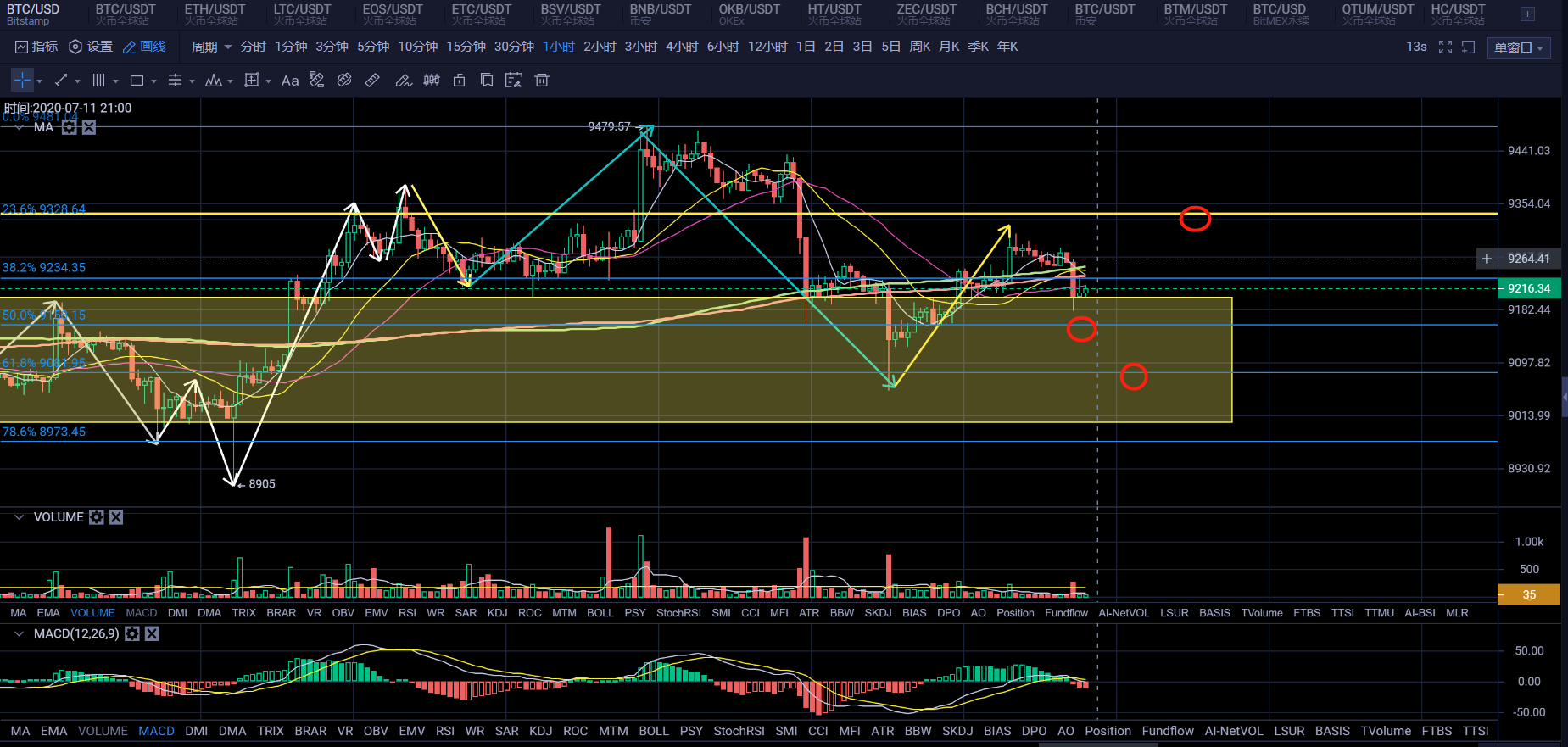This screenshot has height=747, width=1568.
Task: Remove the MACD pane with X
Action: pos(152,634)
